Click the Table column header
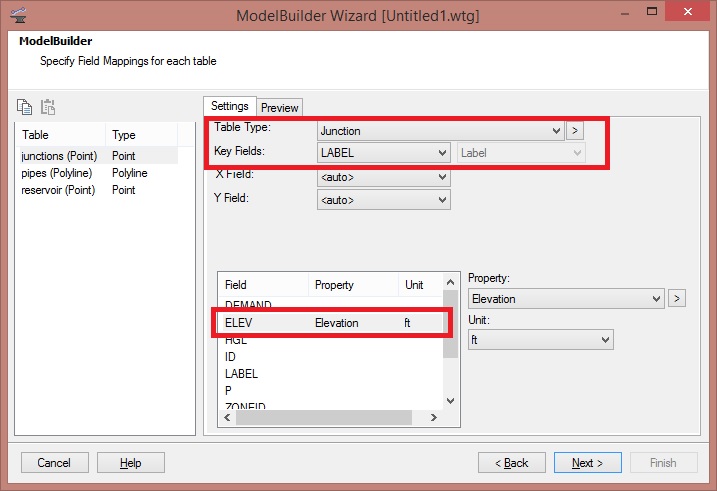 click(61, 135)
